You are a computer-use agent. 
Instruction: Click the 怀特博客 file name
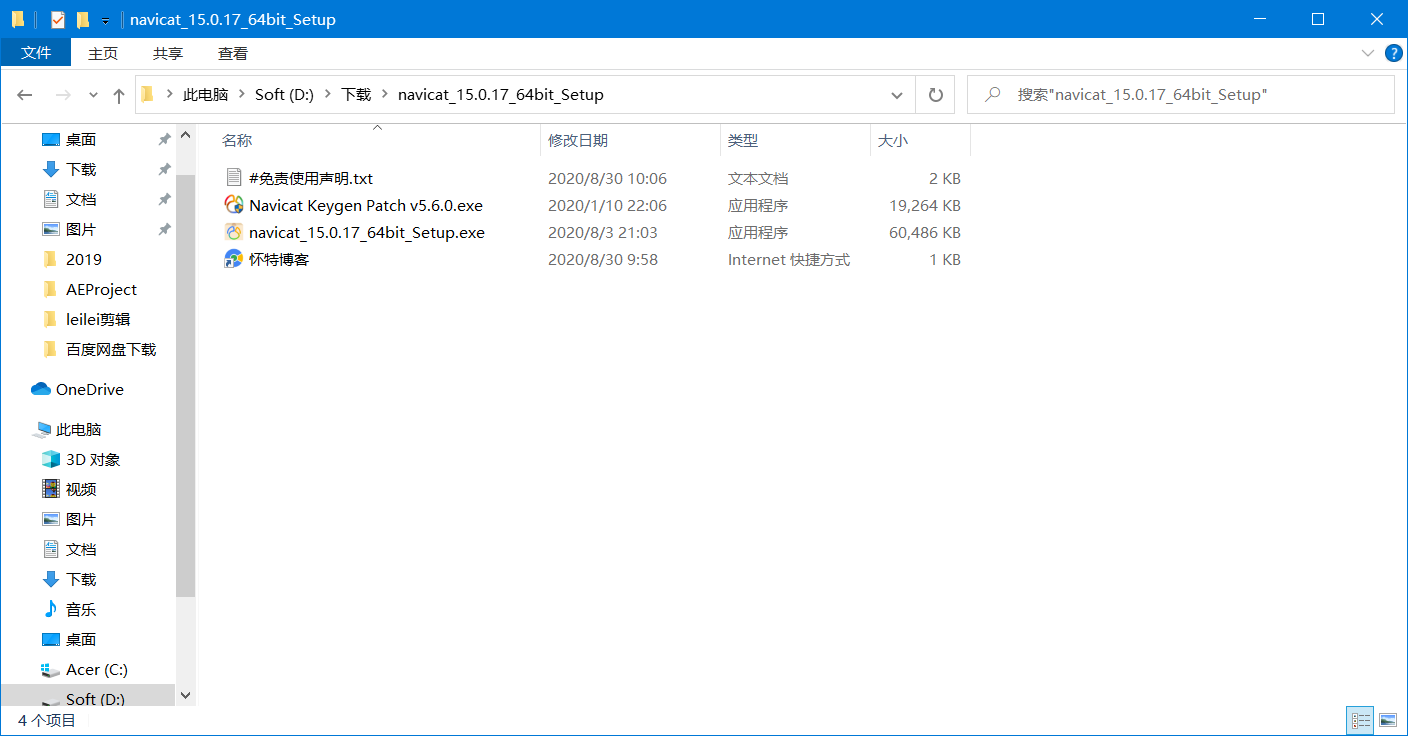[x=279, y=259]
